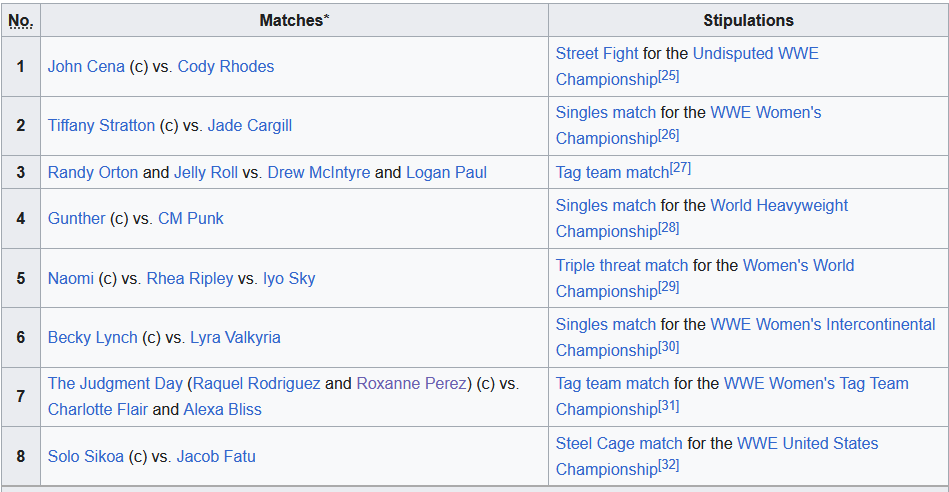Open the World Heavyweight Championship link
This screenshot has height=492, width=949.
[702, 218]
